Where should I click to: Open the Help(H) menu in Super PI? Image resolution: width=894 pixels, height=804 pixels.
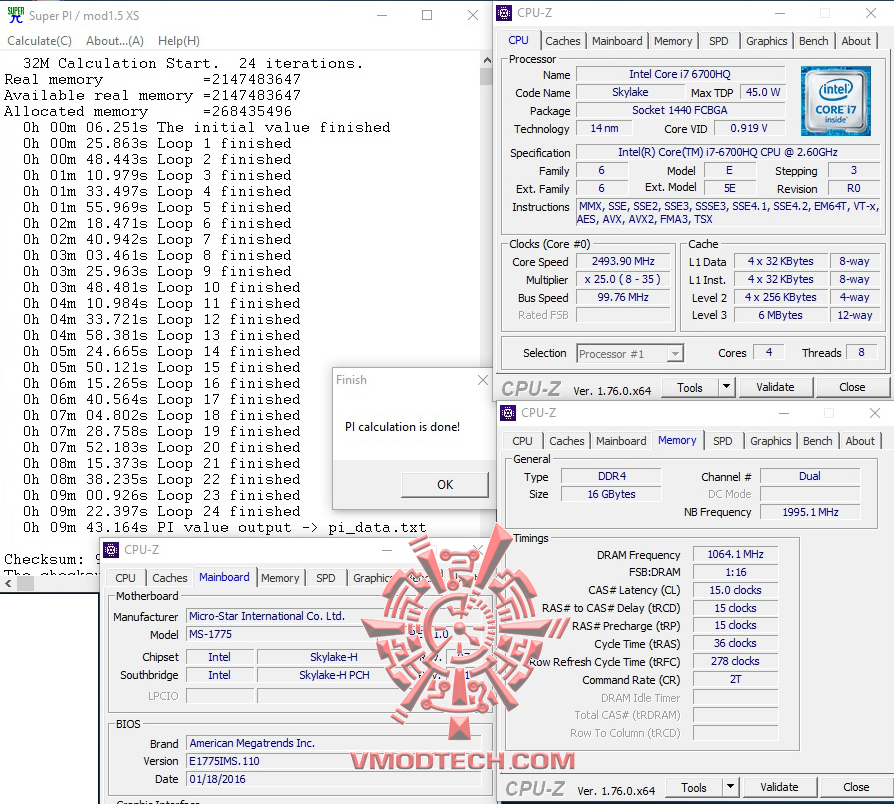click(178, 41)
